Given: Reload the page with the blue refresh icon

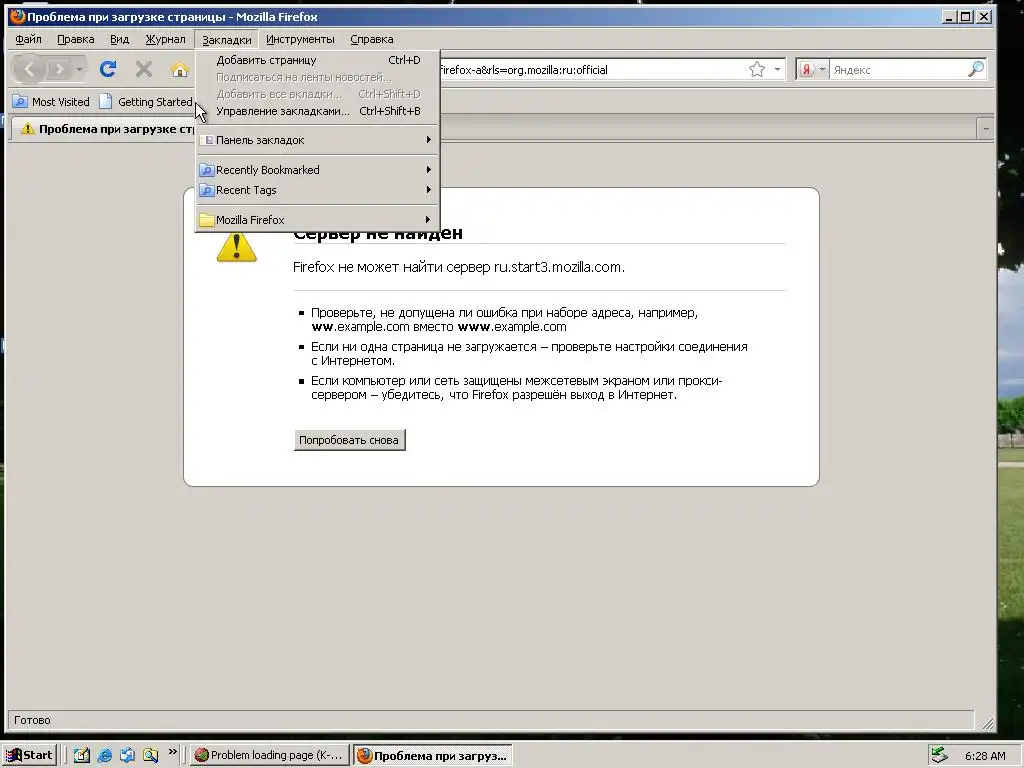Looking at the screenshot, I should [x=108, y=69].
